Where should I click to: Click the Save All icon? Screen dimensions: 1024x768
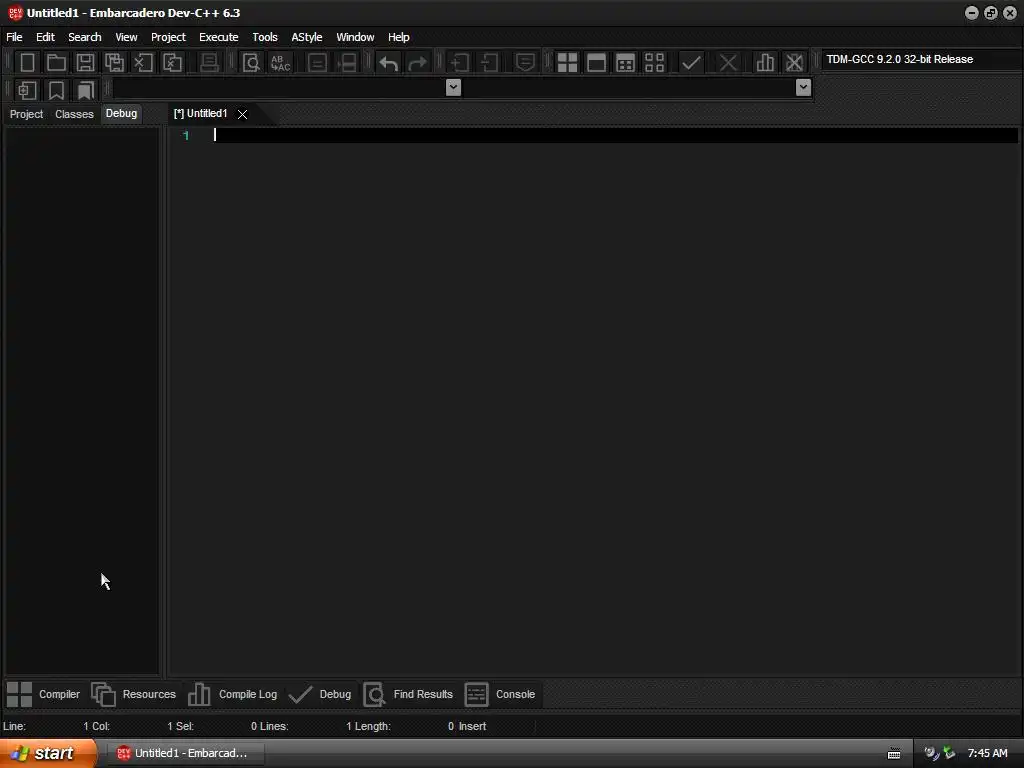coord(114,63)
